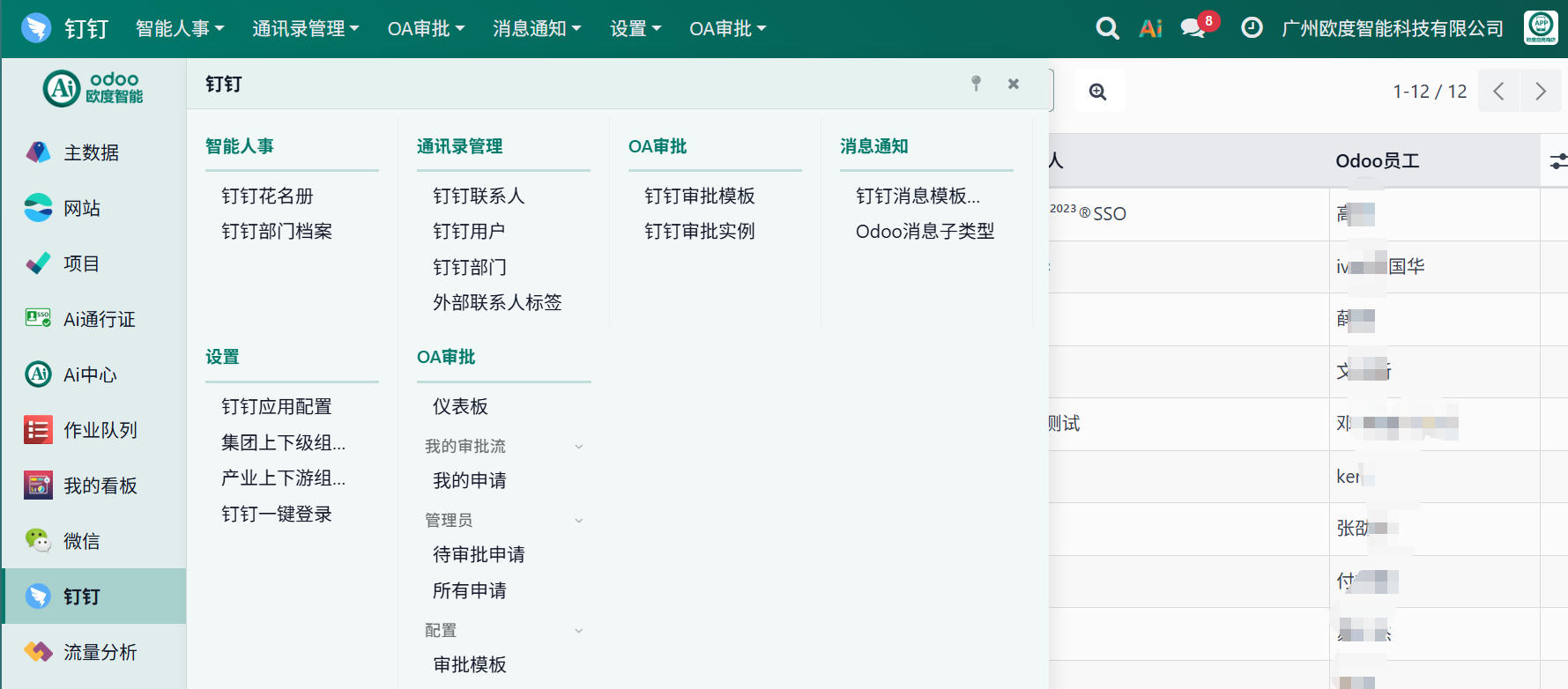The height and width of the screenshot is (689, 1568).
Task: Open 待审批申请 menu item
Action: [479, 554]
